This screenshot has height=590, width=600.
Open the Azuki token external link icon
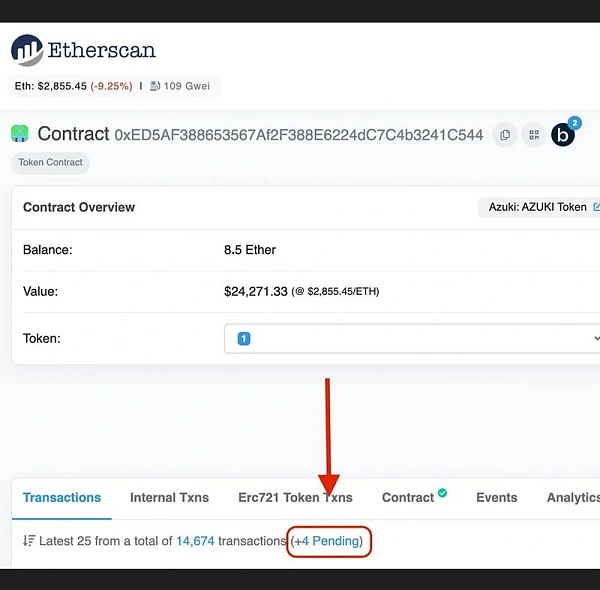click(596, 207)
